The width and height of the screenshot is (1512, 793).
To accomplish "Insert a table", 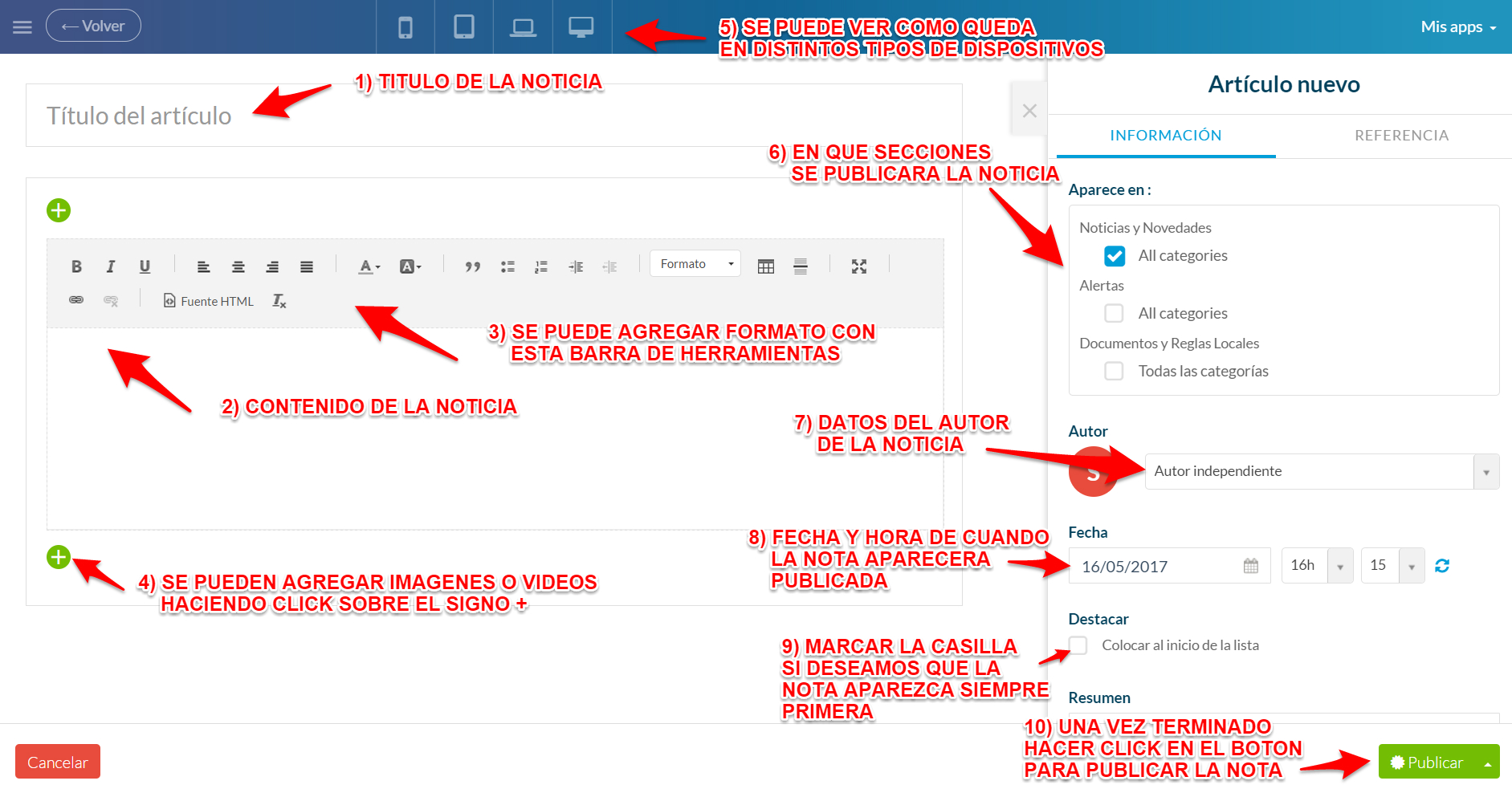I will [x=766, y=266].
